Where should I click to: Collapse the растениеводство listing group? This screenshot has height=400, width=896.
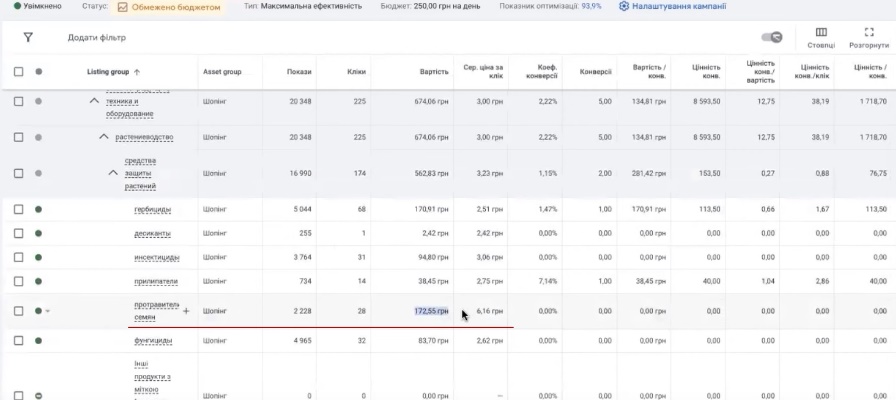pyautogui.click(x=103, y=137)
